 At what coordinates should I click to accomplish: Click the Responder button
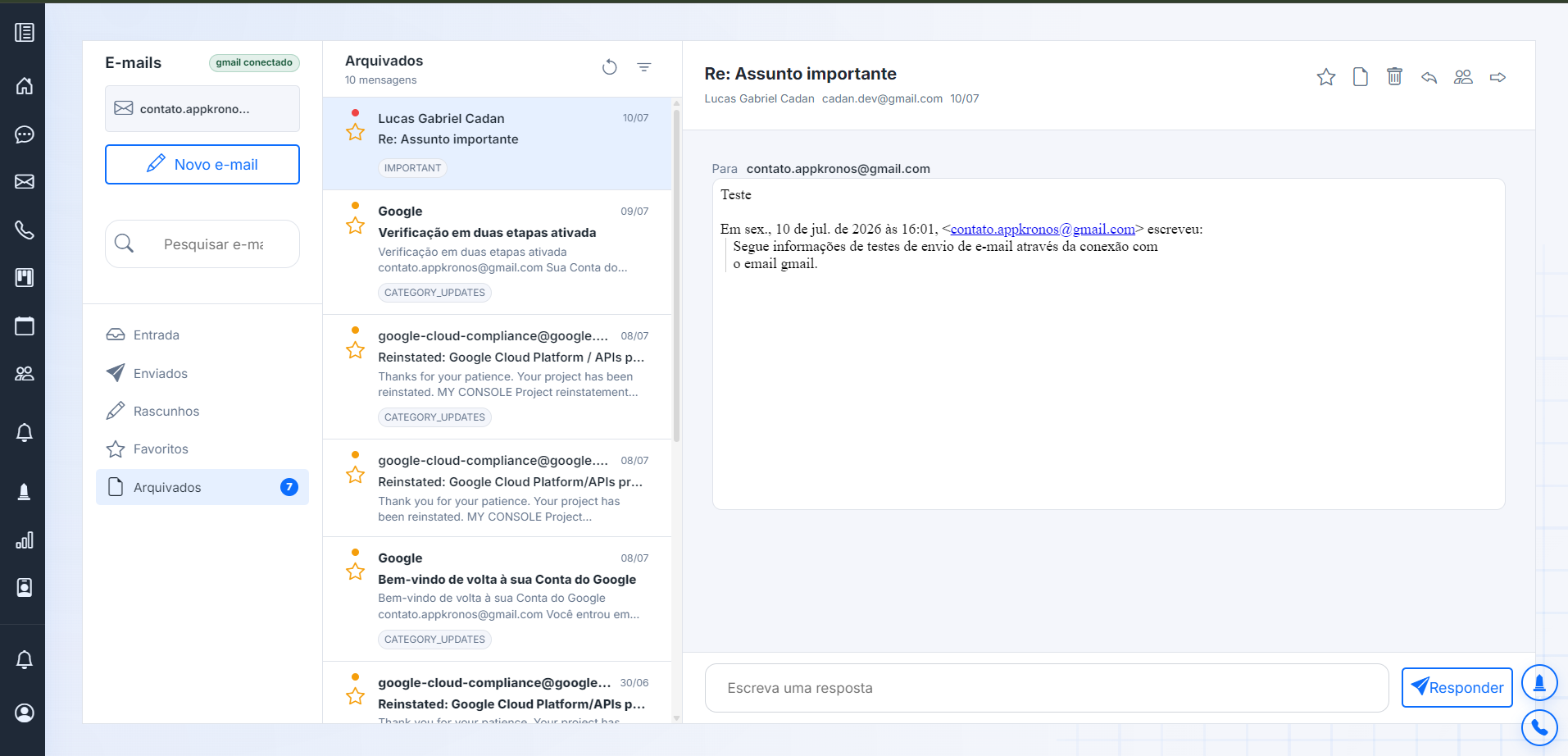point(1457,687)
